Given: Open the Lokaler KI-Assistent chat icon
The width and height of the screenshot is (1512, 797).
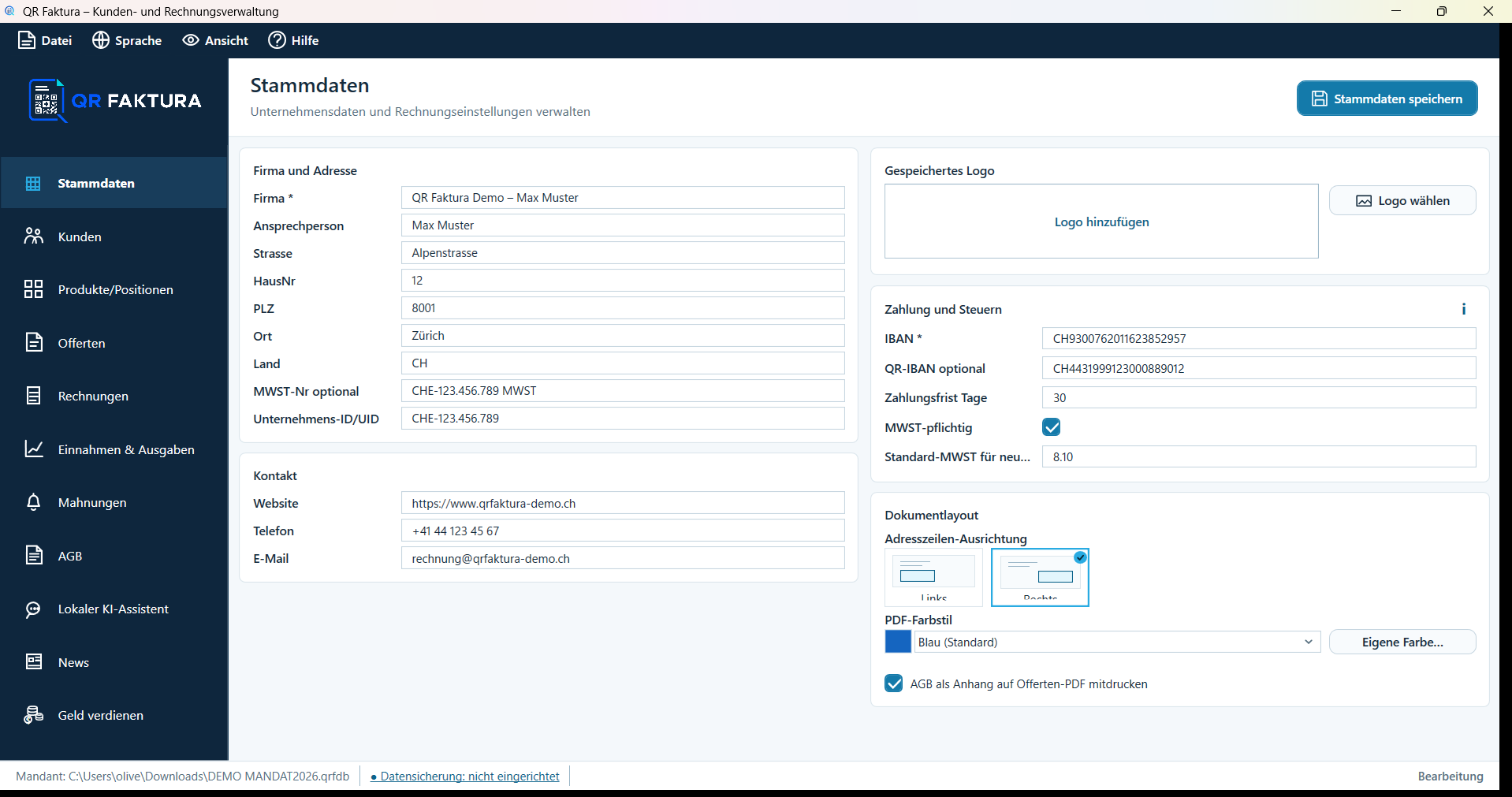Looking at the screenshot, I should pyautogui.click(x=33, y=609).
